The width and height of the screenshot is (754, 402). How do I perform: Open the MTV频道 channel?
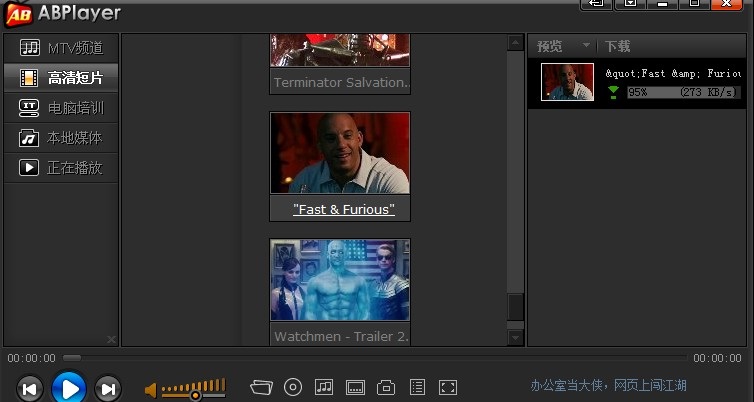click(61, 48)
